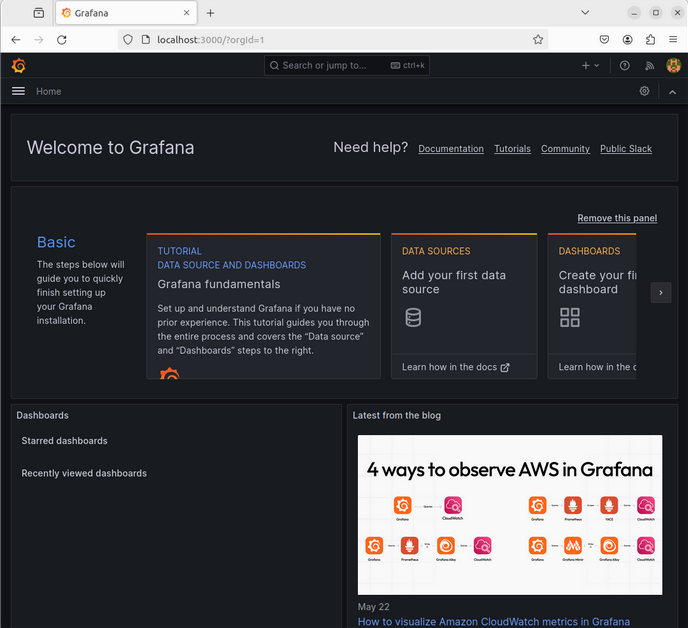Click the Latest from the blog panel title
The height and width of the screenshot is (628, 688).
397,415
